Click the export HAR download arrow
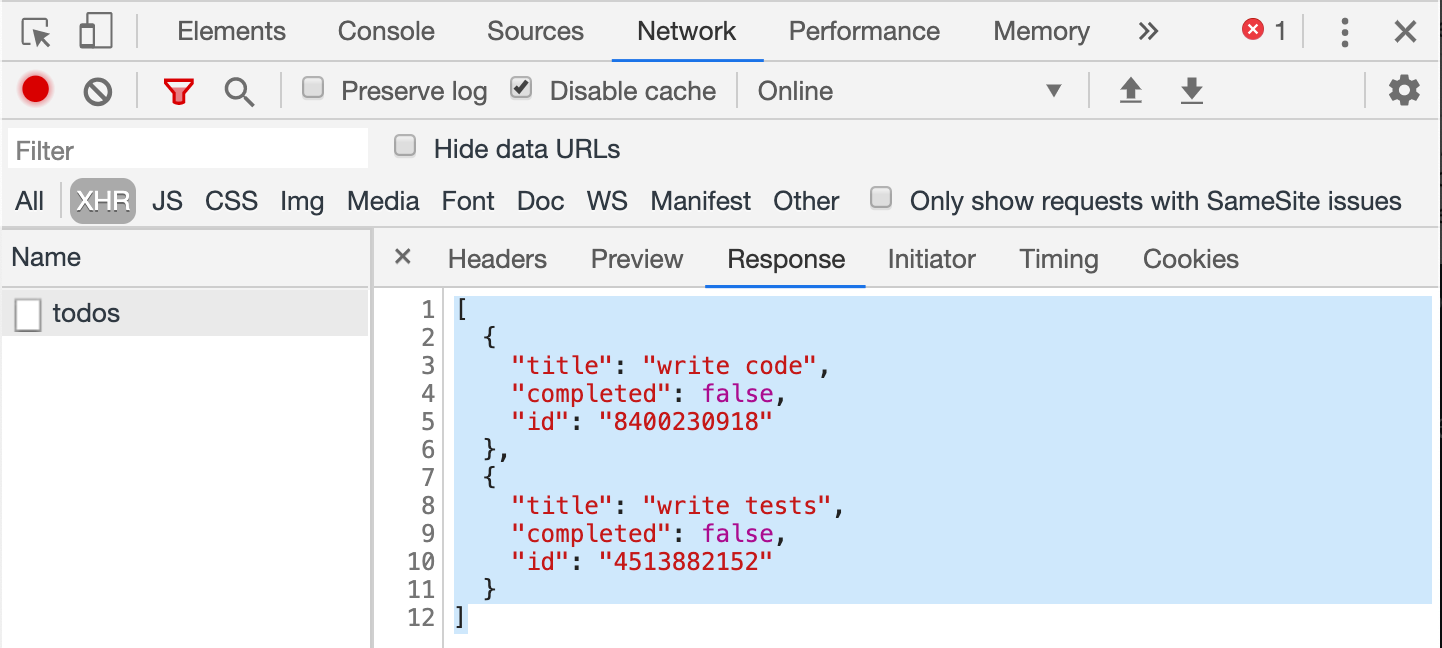 pos(1191,92)
